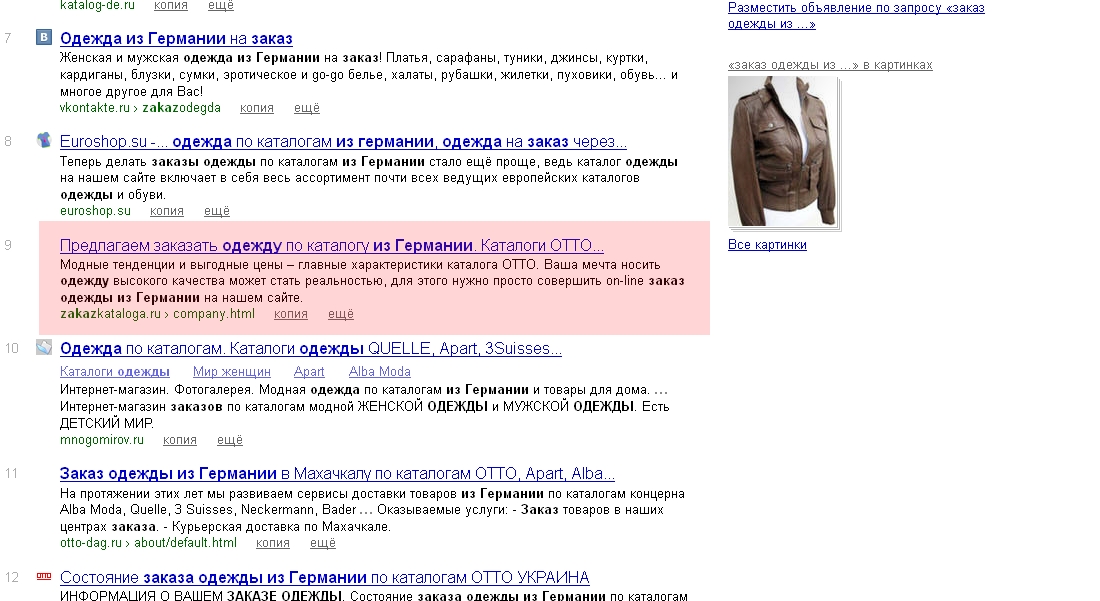The height and width of the screenshot is (601, 1100).
Task: Open the 'копия' link under the vkontakte.ru result
Action: click(x=257, y=108)
